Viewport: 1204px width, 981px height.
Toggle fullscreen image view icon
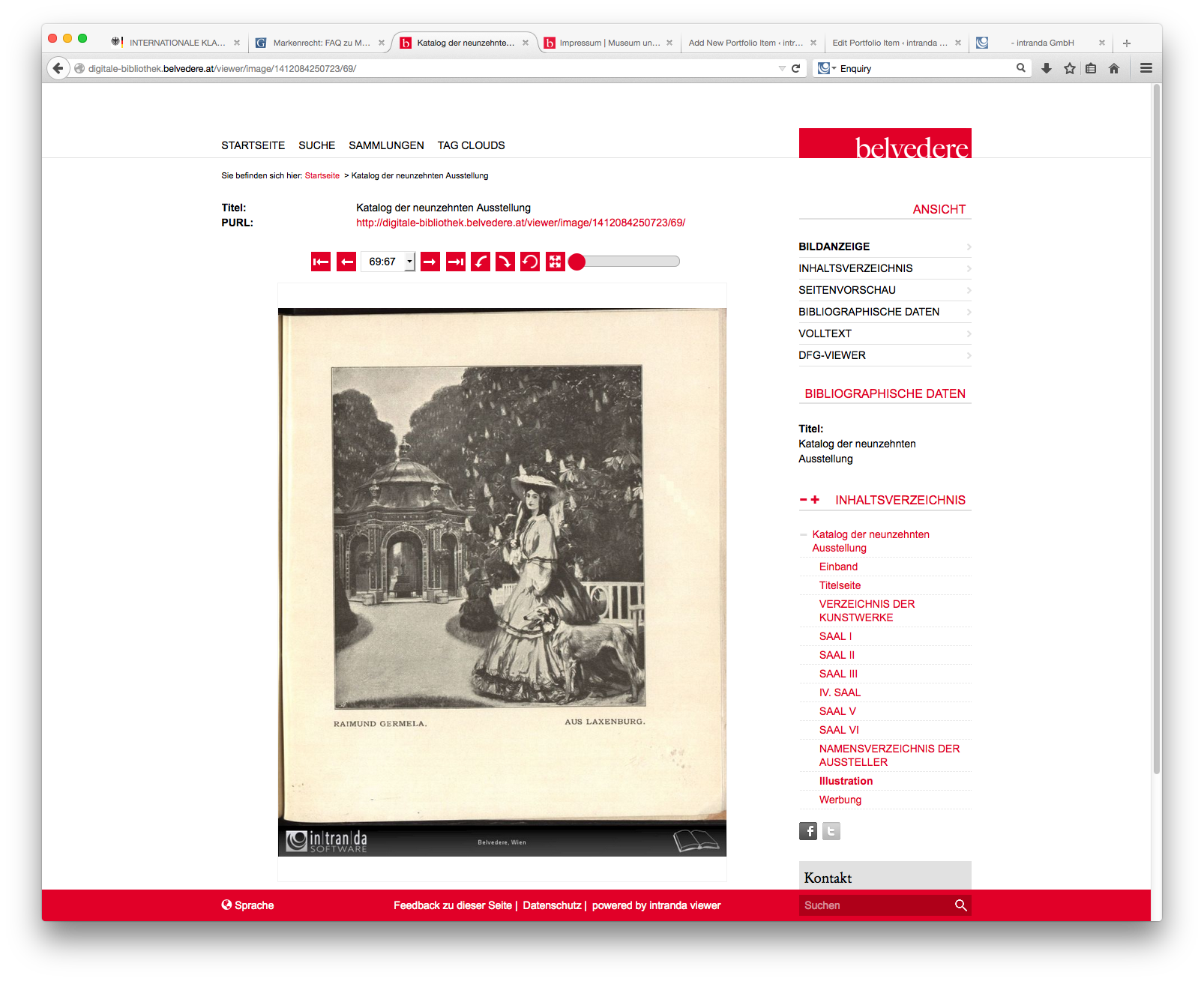(555, 262)
